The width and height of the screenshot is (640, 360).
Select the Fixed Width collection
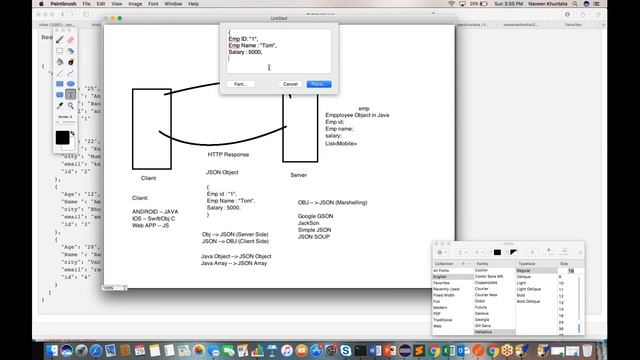[x=444, y=295]
